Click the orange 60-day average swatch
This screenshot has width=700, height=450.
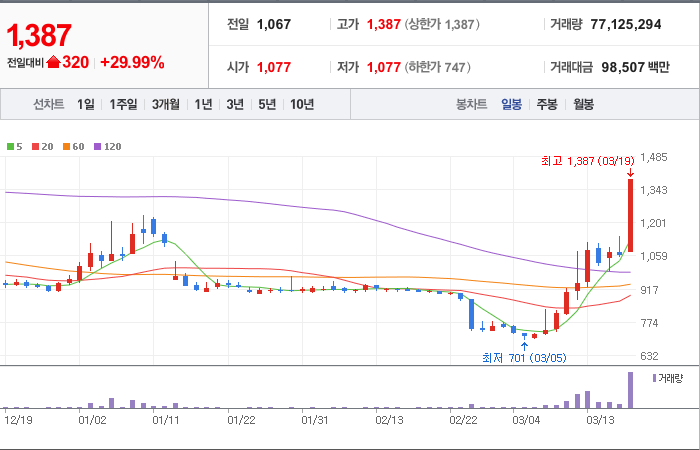pyautogui.click(x=67, y=146)
